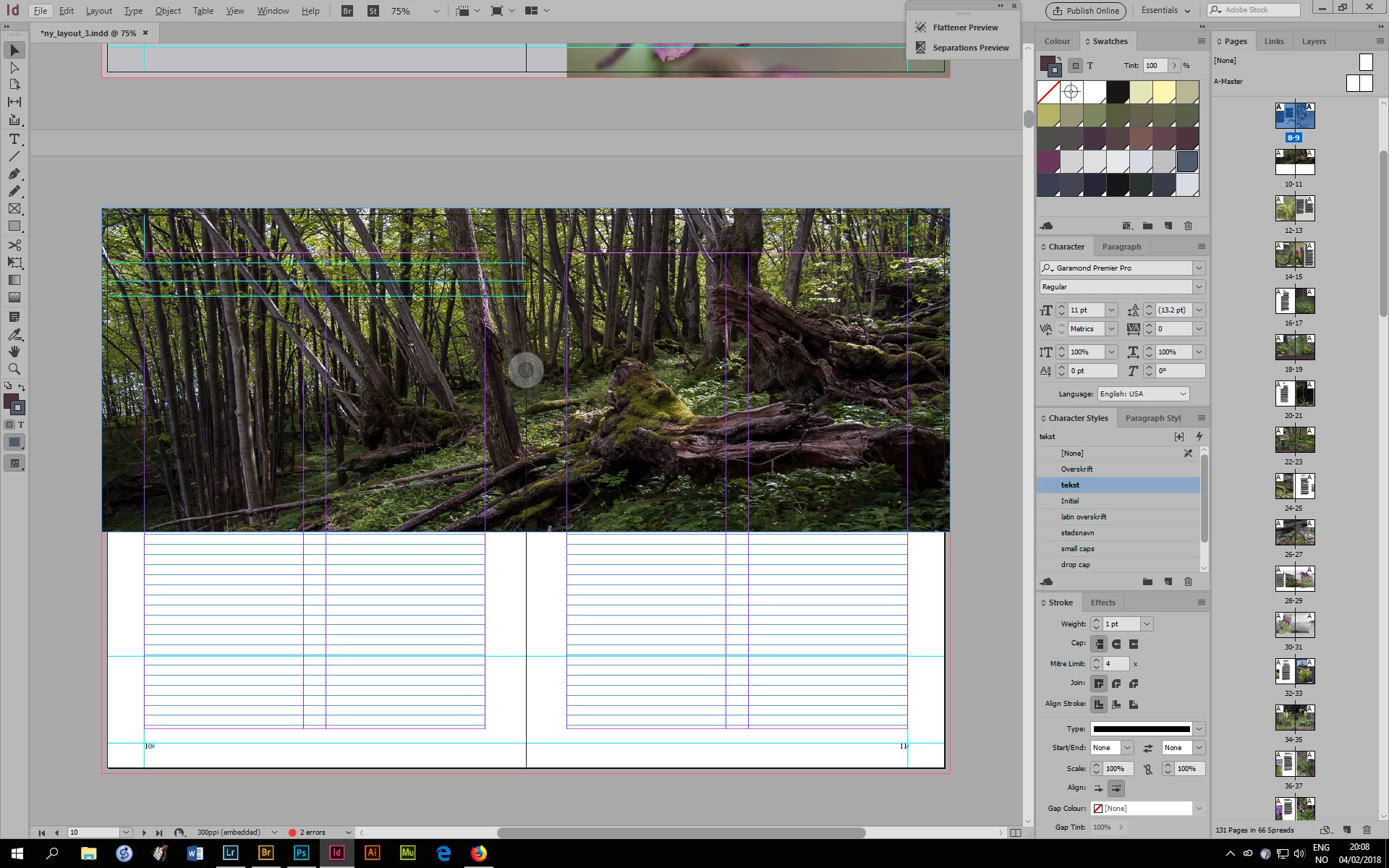The height and width of the screenshot is (868, 1389).
Task: Open the font family dropdown
Action: [1199, 268]
